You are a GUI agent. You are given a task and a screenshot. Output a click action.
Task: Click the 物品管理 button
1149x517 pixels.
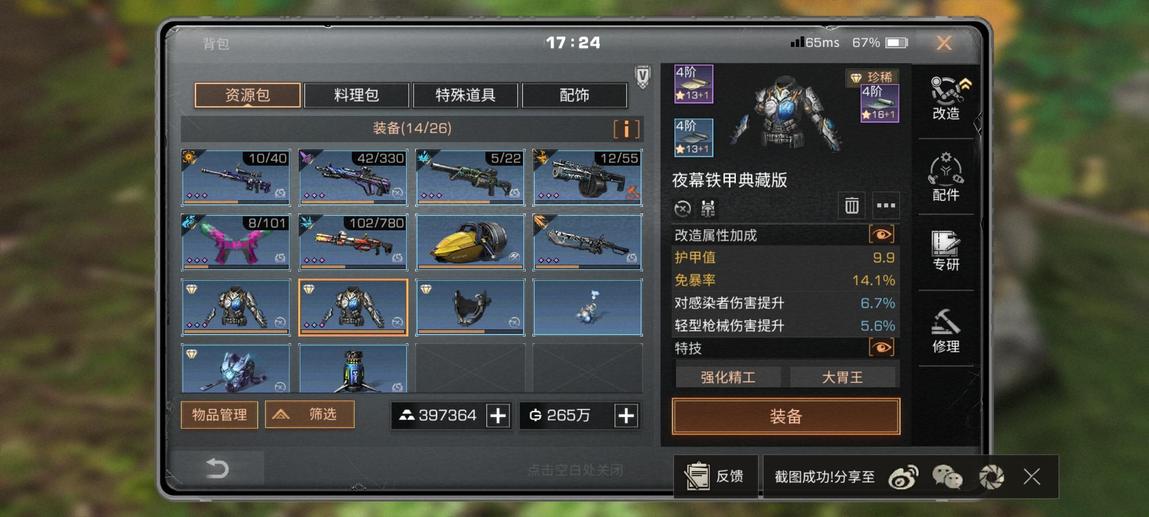[219, 414]
